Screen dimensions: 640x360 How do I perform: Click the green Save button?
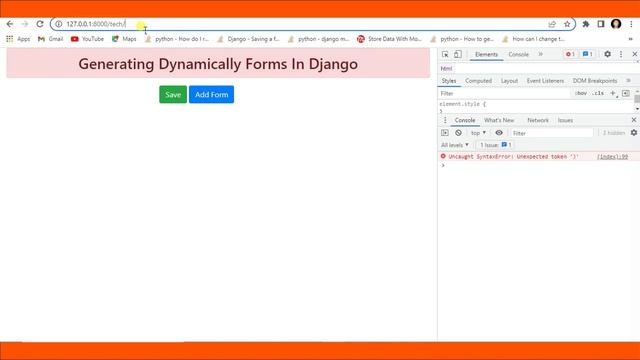[x=173, y=94]
